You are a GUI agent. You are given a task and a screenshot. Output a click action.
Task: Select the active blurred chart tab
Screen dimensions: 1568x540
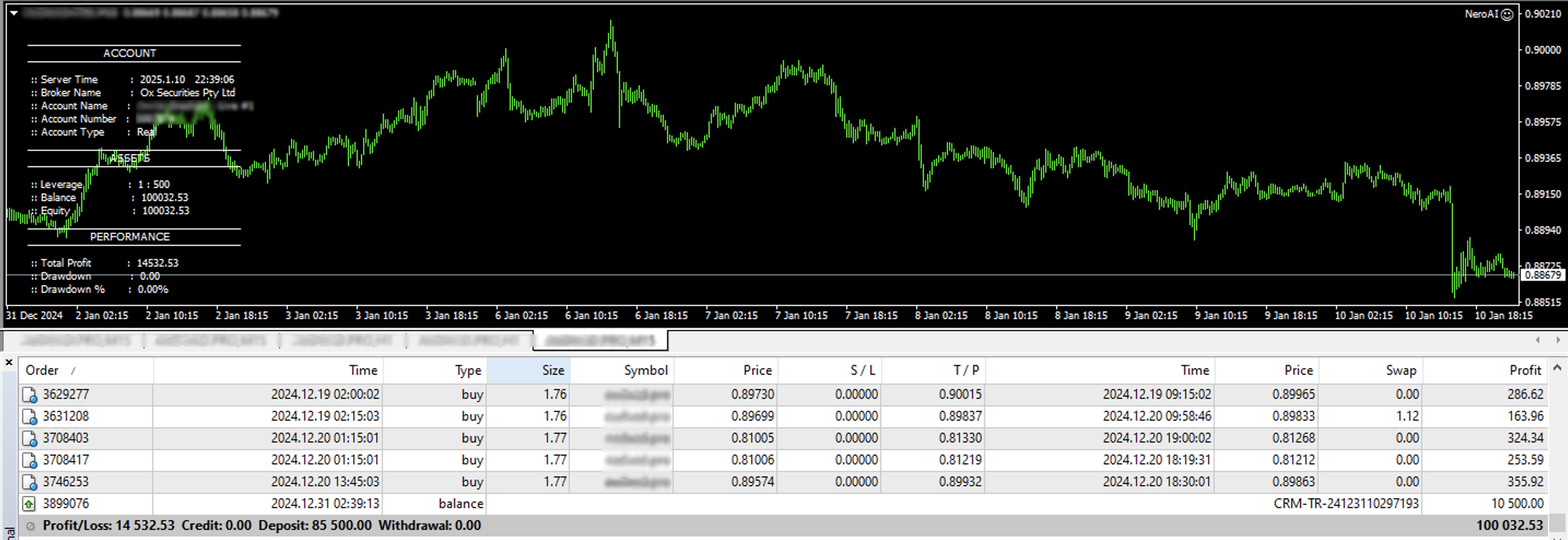600,341
